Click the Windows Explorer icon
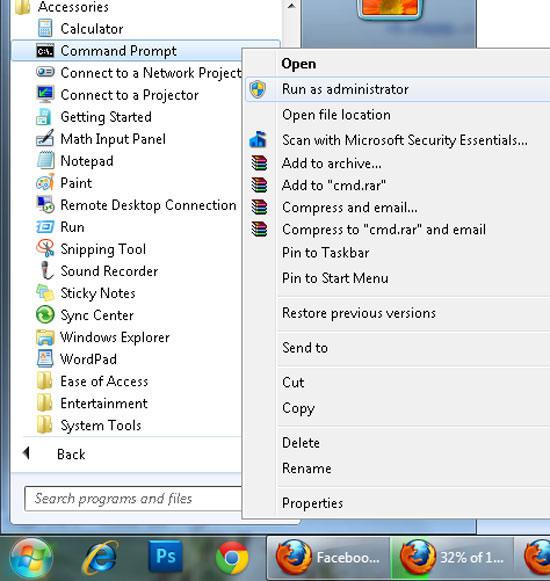 point(45,337)
